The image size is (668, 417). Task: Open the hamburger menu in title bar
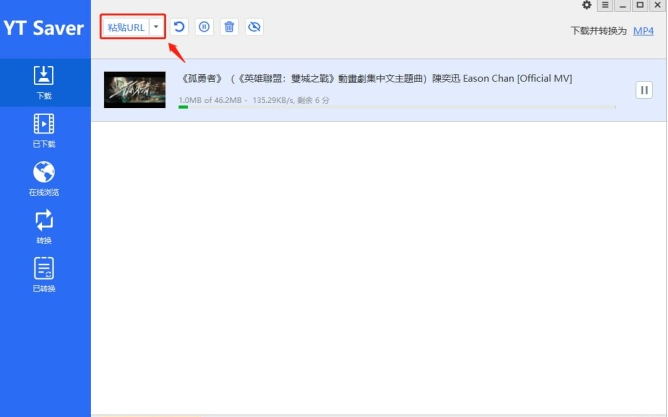point(605,6)
